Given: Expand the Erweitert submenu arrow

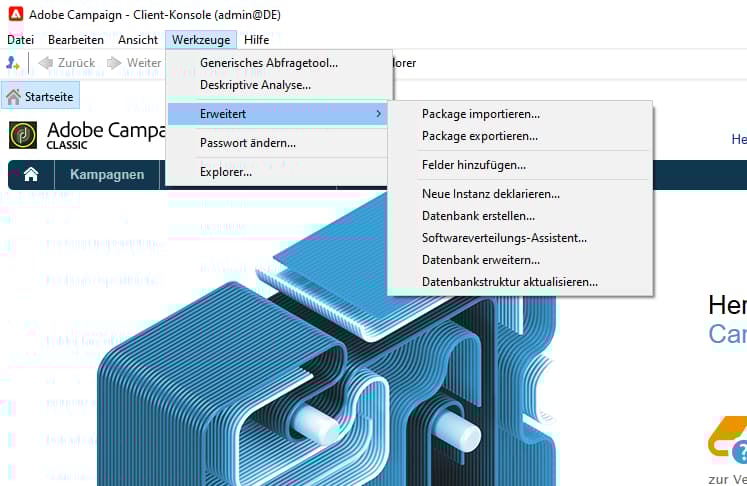Looking at the screenshot, I should [x=378, y=114].
